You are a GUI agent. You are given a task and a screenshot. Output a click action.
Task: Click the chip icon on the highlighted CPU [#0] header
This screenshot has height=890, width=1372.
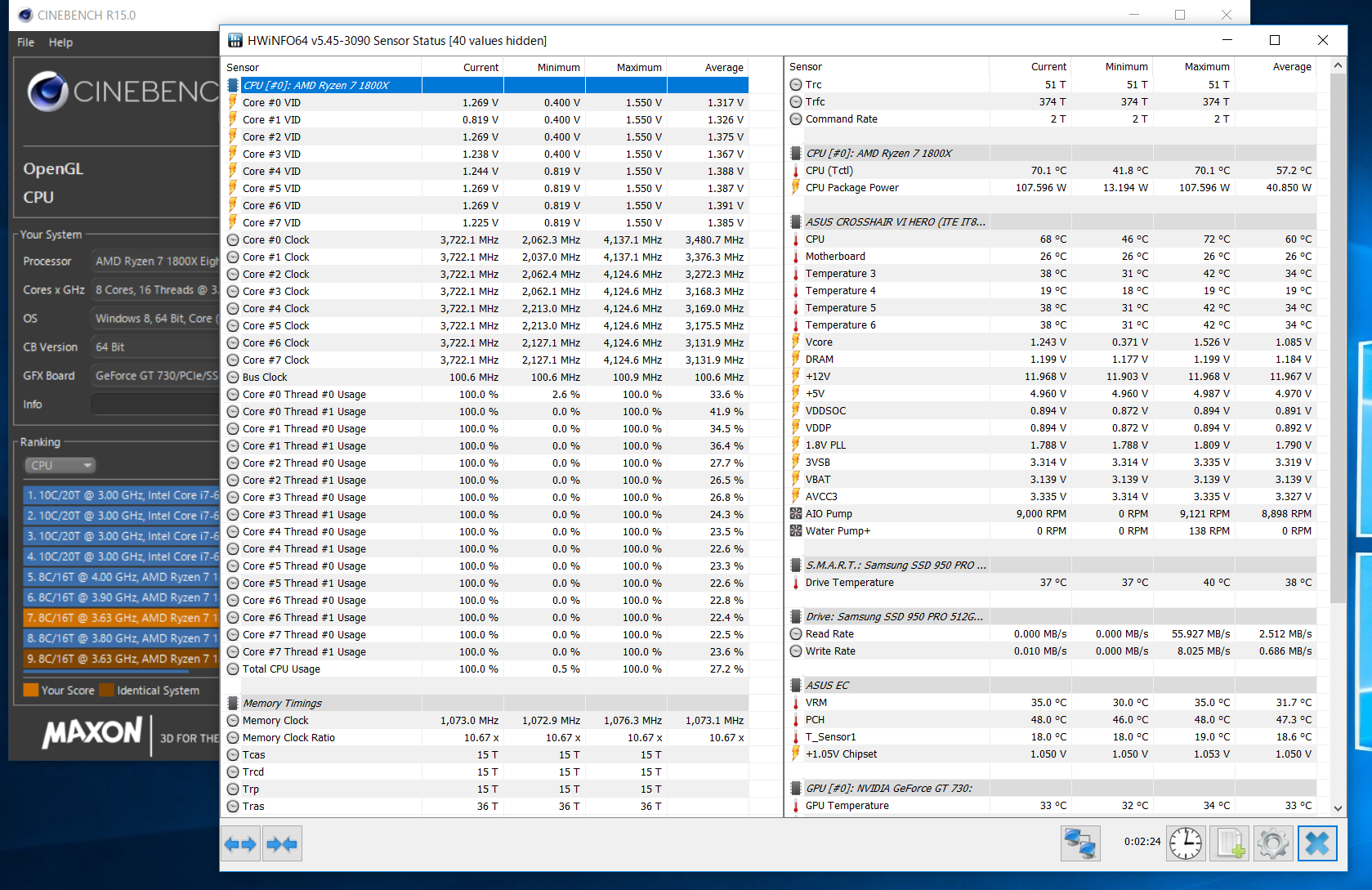tap(233, 85)
